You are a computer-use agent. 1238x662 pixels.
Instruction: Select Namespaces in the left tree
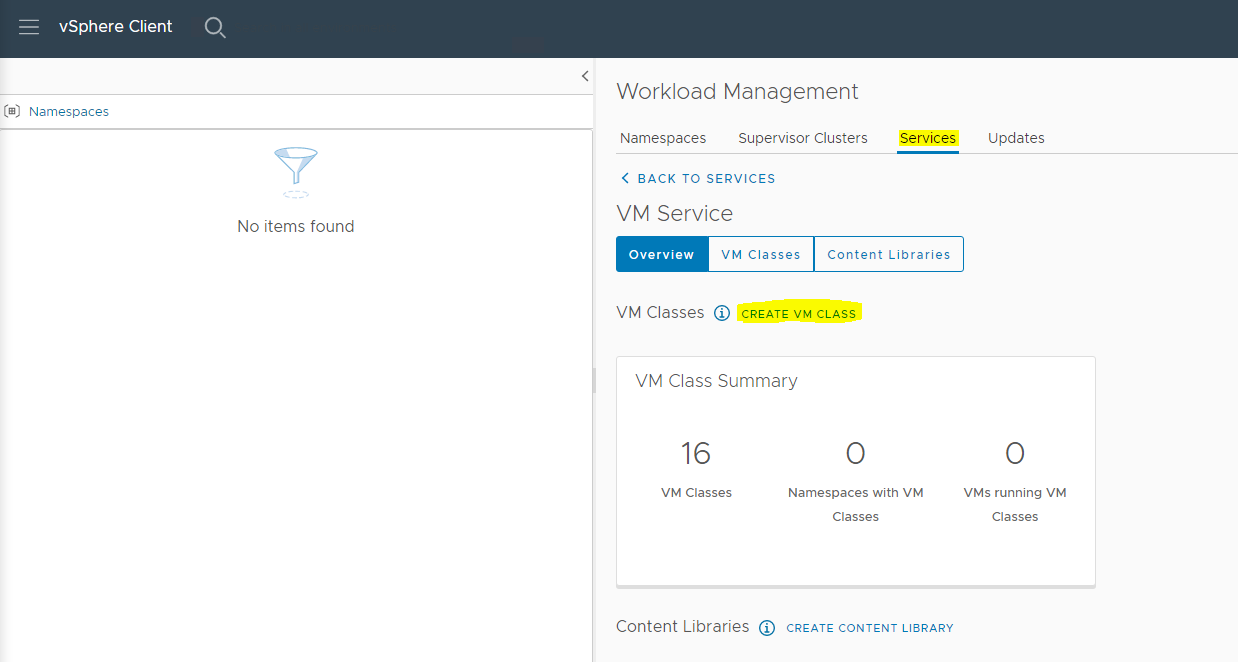click(69, 112)
